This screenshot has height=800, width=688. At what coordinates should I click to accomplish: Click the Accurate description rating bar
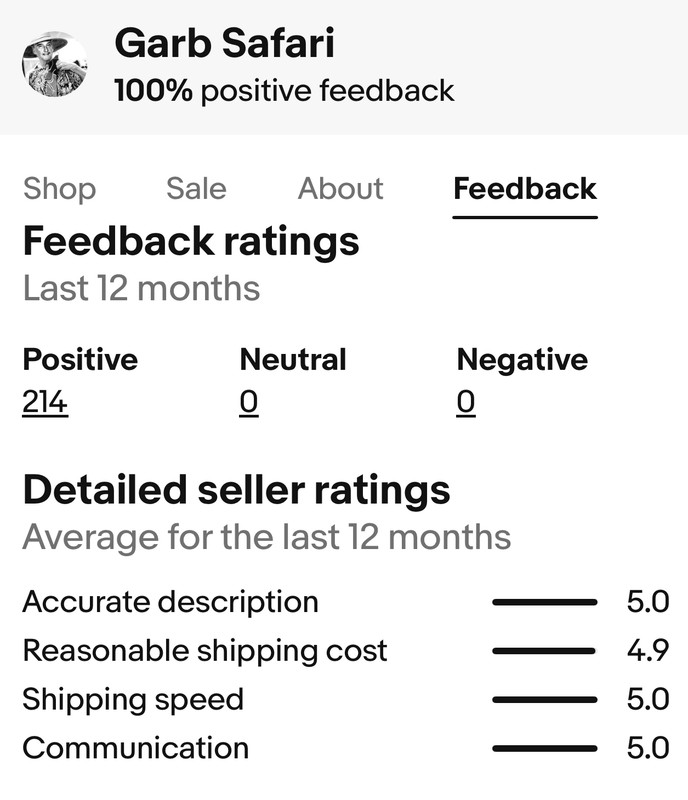[x=545, y=602]
